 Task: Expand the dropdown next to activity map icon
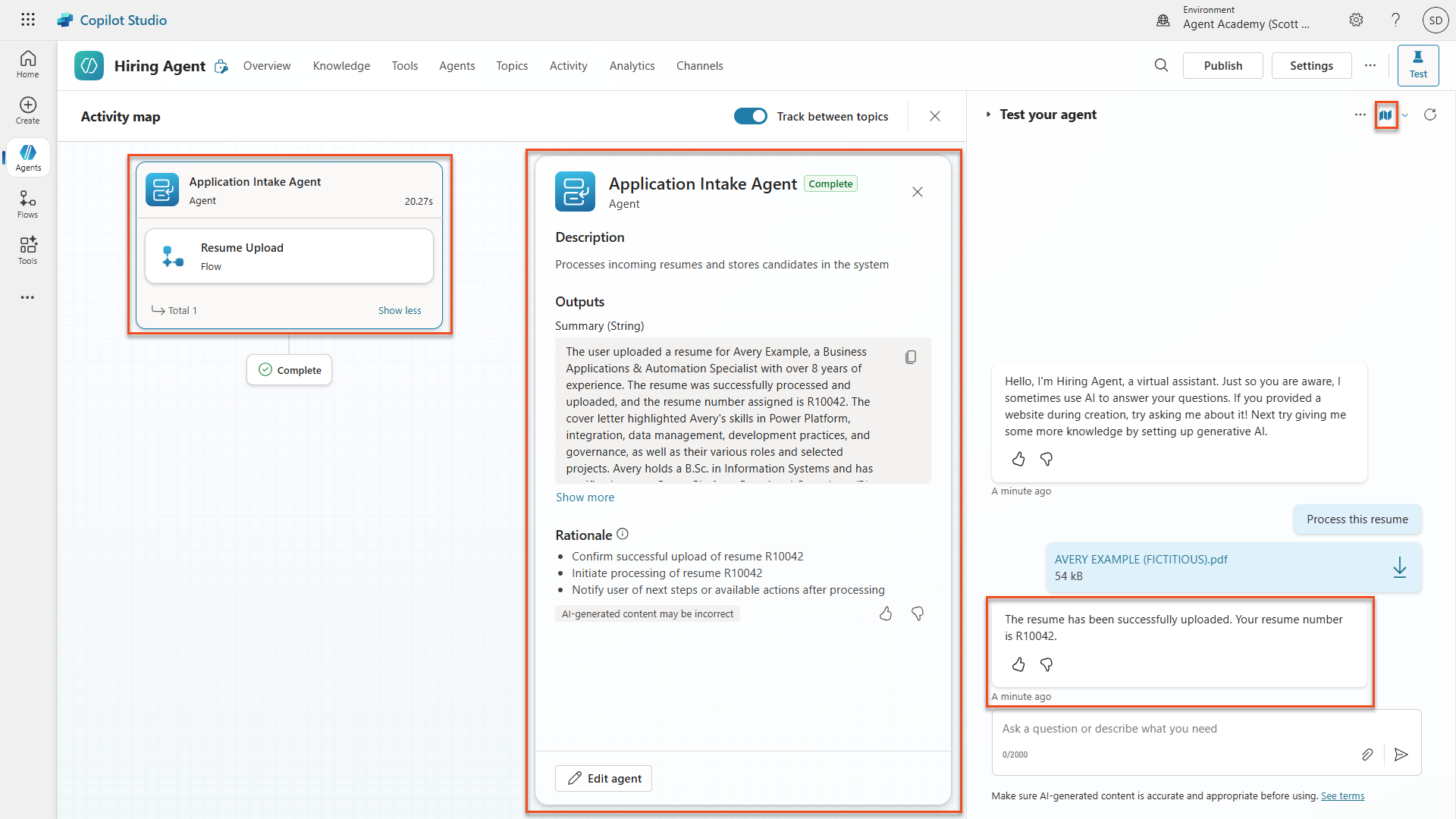[1405, 115]
